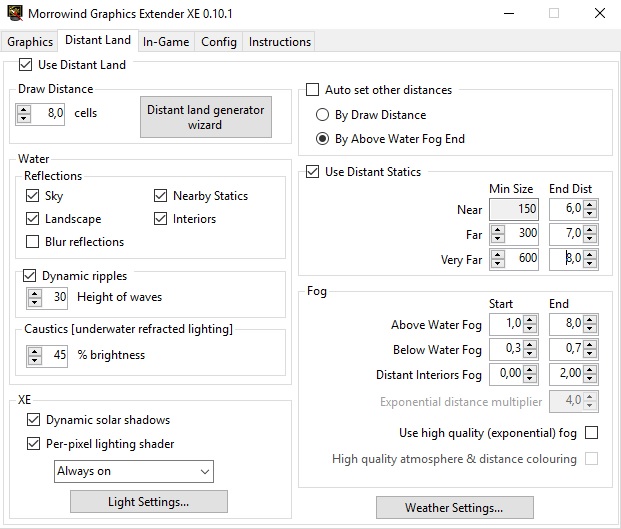The image size is (621, 529).
Task: Enable Blur reflections
Action: click(x=32, y=242)
